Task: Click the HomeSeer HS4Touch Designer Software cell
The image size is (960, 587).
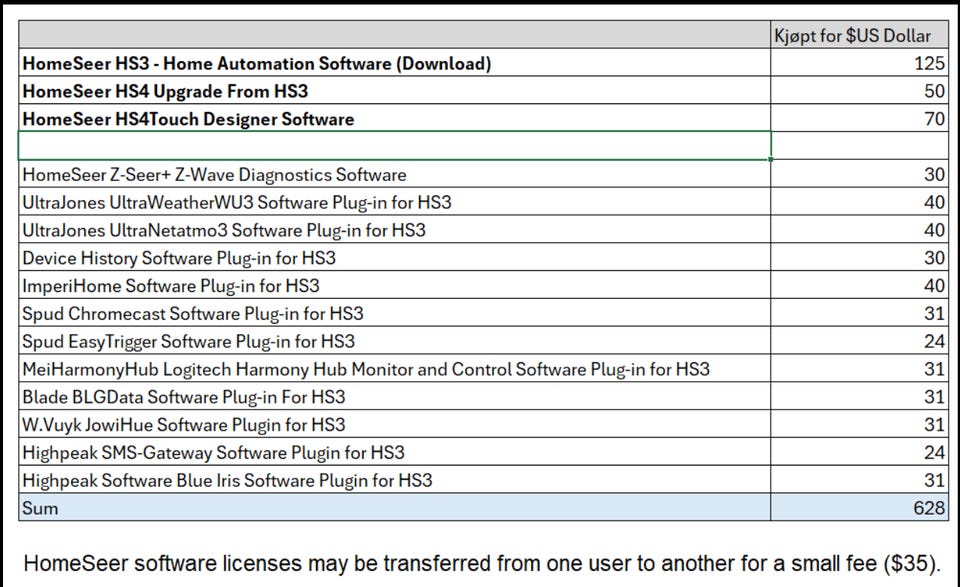Action: pos(395,118)
